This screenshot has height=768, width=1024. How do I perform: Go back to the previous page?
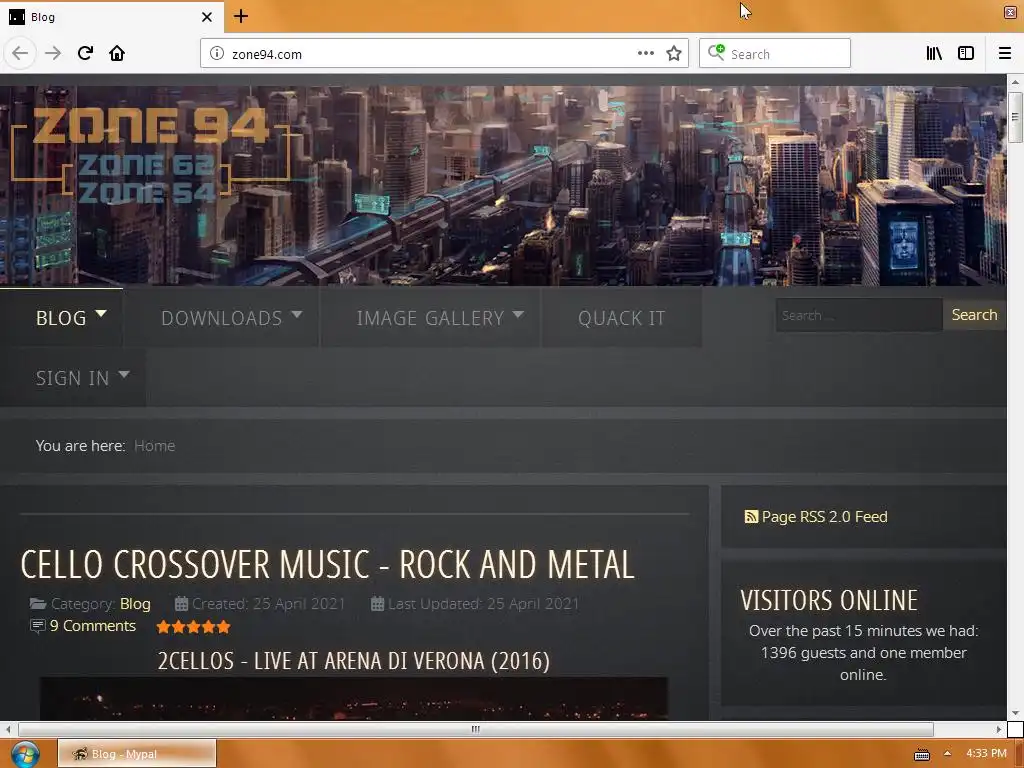coord(20,54)
